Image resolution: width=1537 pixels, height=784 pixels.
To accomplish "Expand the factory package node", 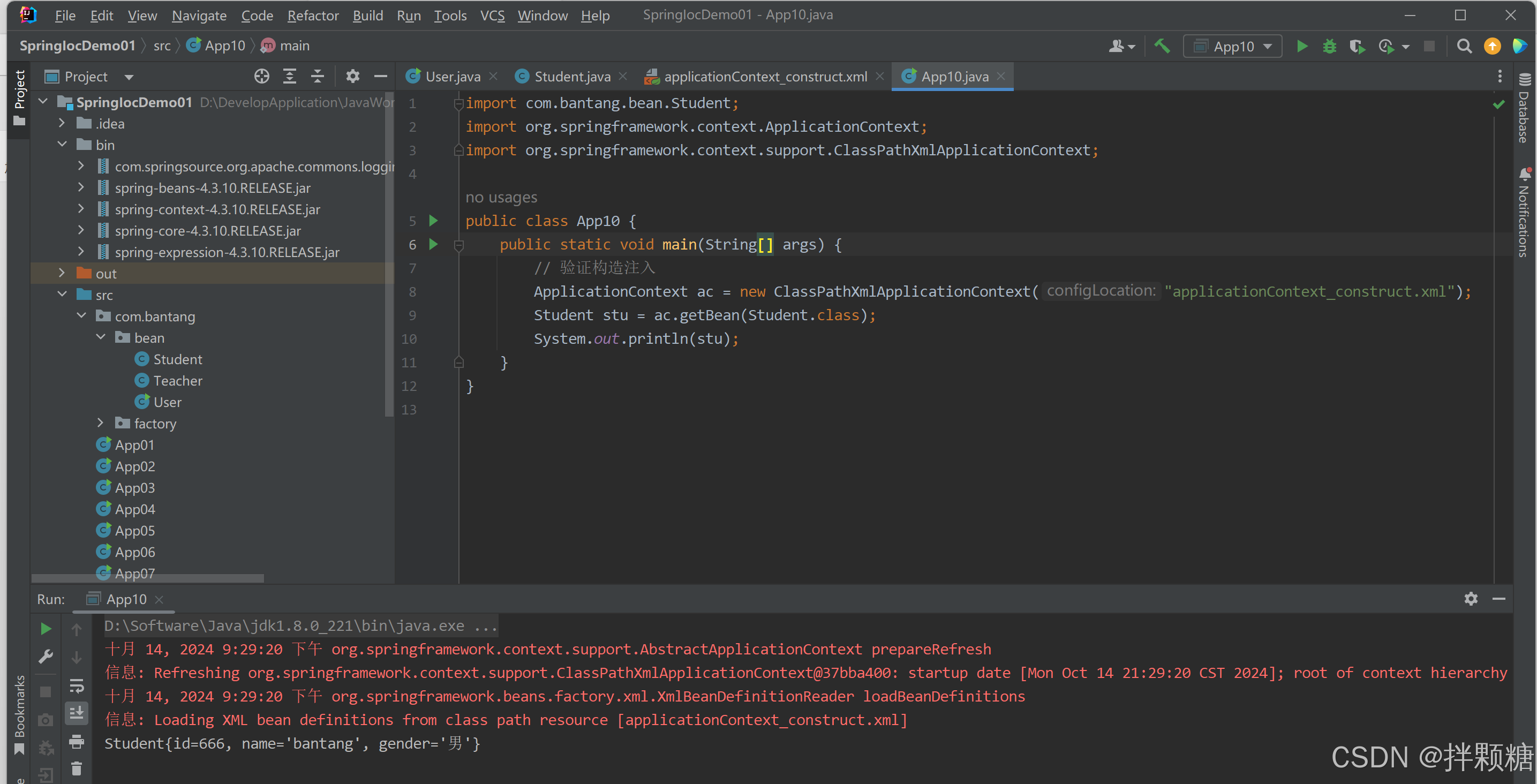I will (100, 423).
